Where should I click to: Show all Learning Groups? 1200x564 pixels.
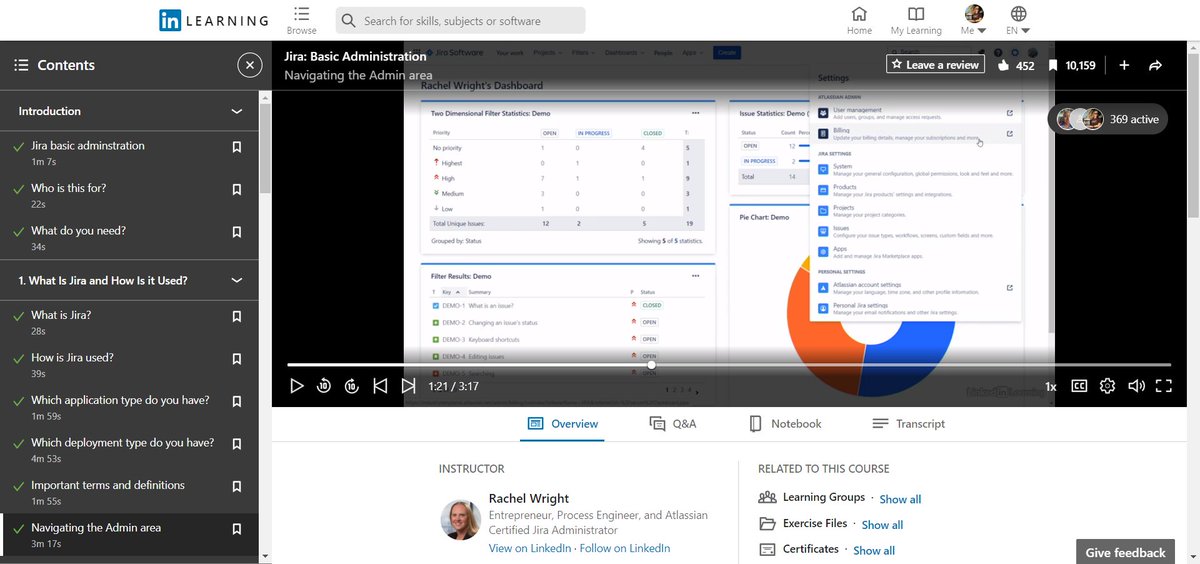click(x=900, y=499)
